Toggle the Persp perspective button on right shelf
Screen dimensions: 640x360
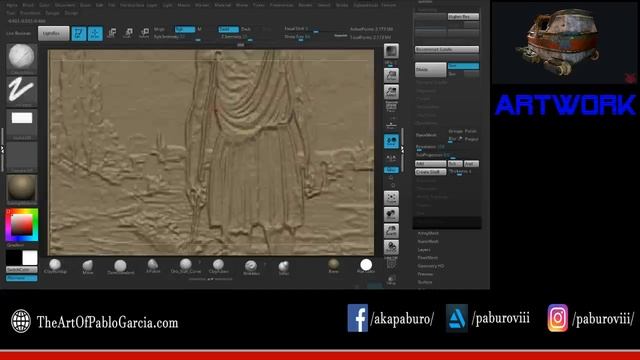tap(391, 108)
